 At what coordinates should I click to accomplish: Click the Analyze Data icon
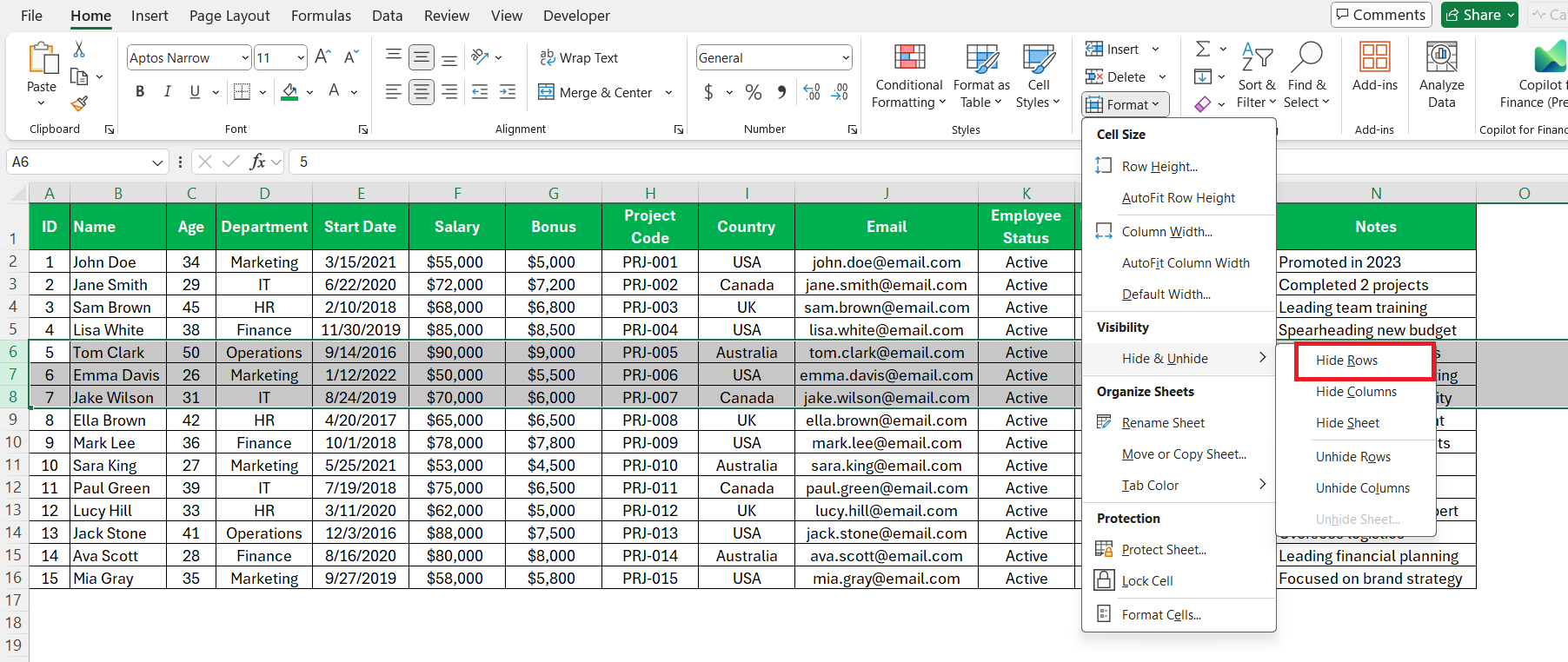pos(1442,57)
